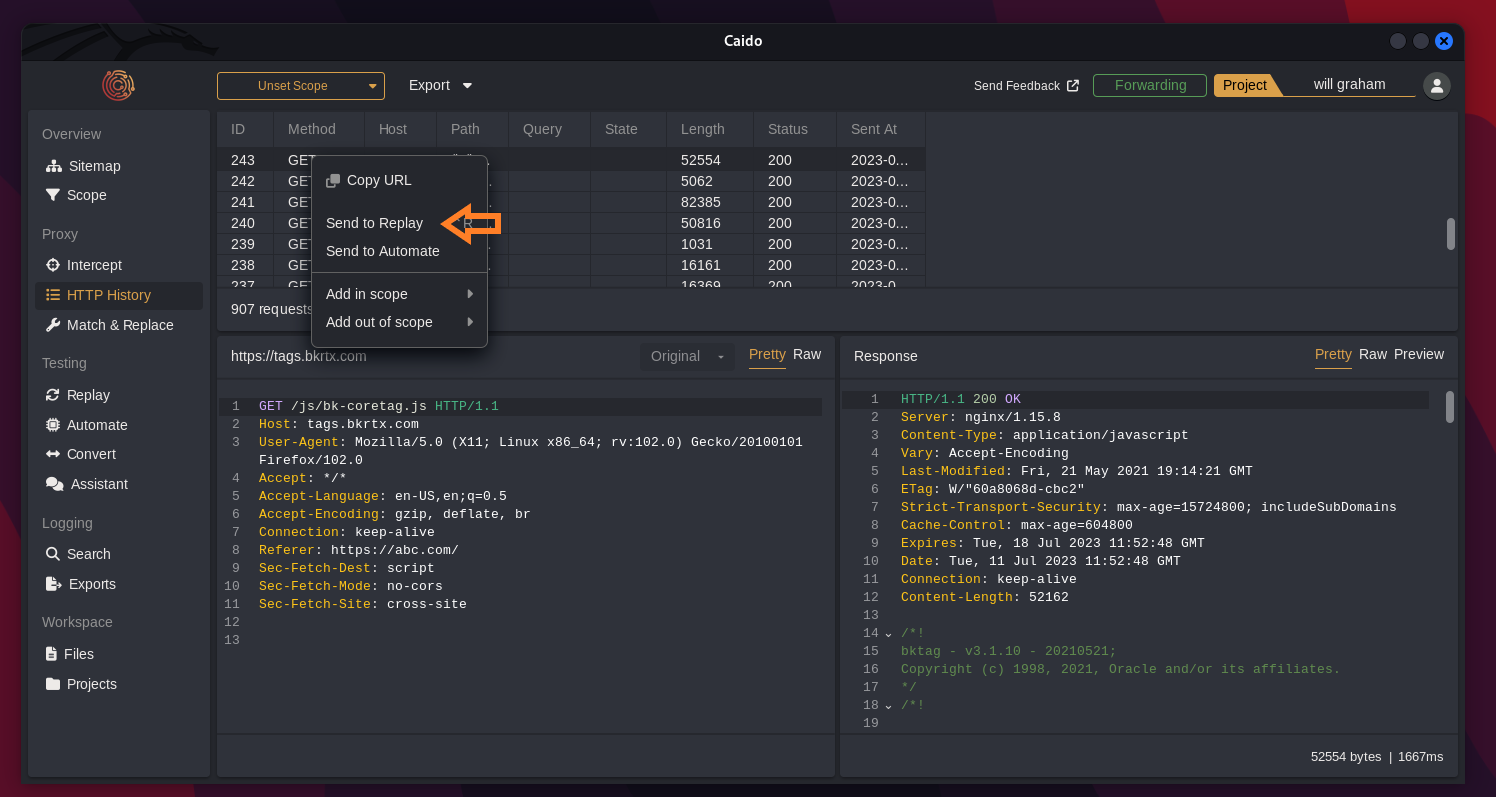Sort the table by the Status column

point(795,129)
